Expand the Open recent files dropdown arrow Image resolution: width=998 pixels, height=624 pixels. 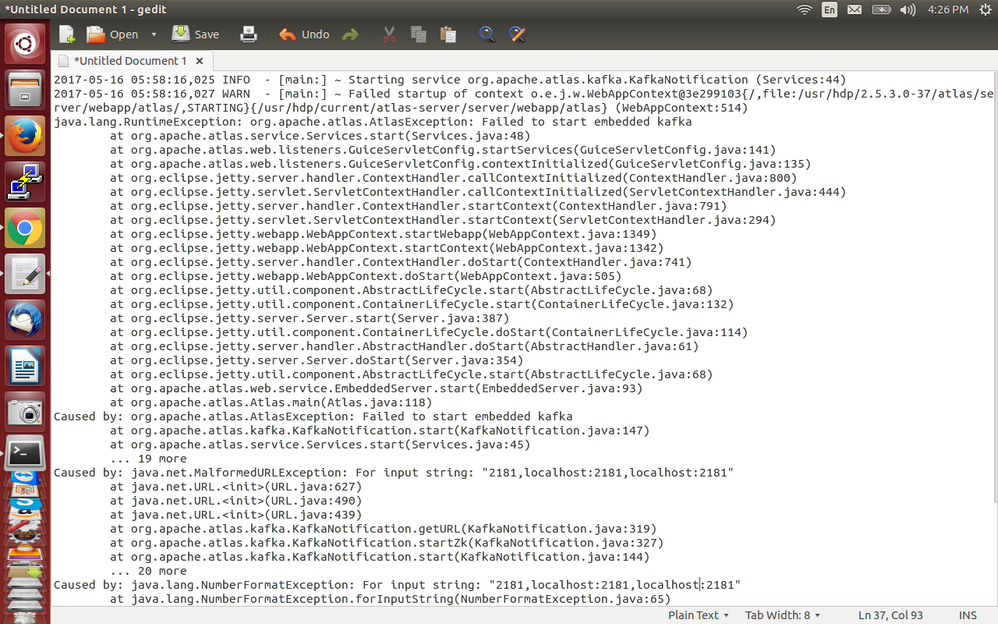pos(153,34)
